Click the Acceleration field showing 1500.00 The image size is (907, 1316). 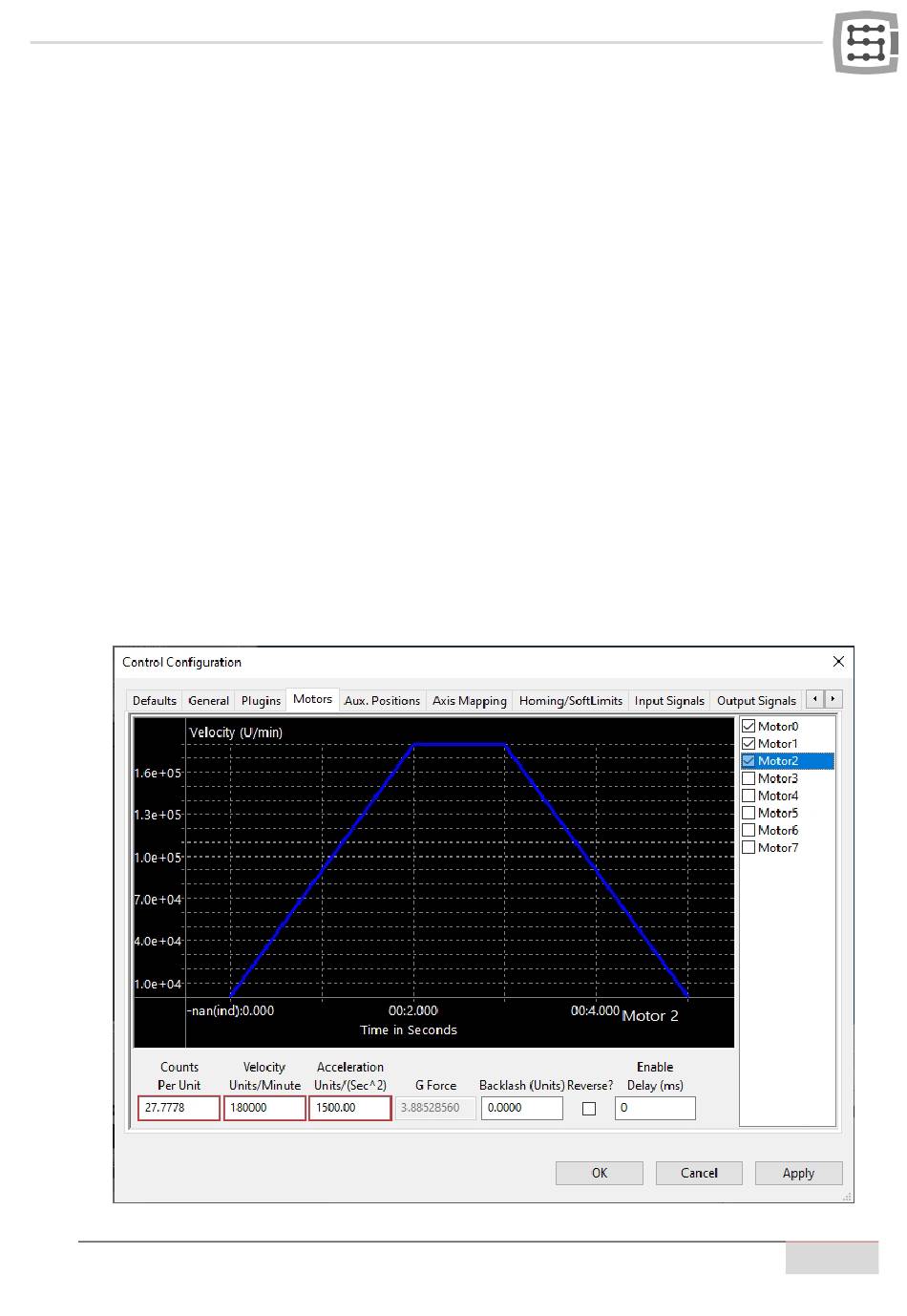pos(350,1108)
